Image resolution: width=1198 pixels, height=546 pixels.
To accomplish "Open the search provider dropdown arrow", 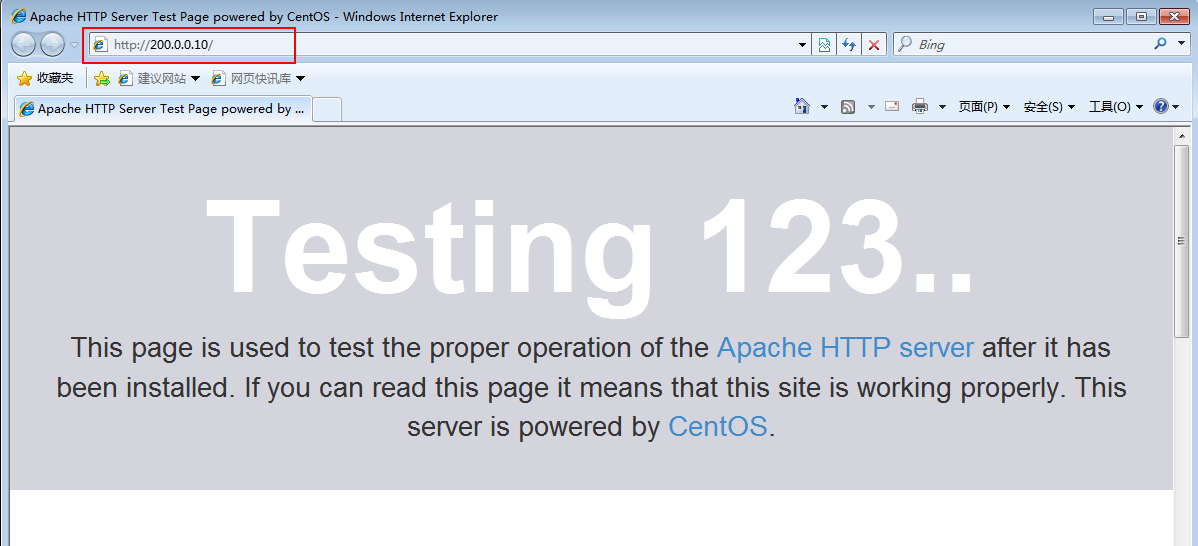I will [x=1180, y=44].
